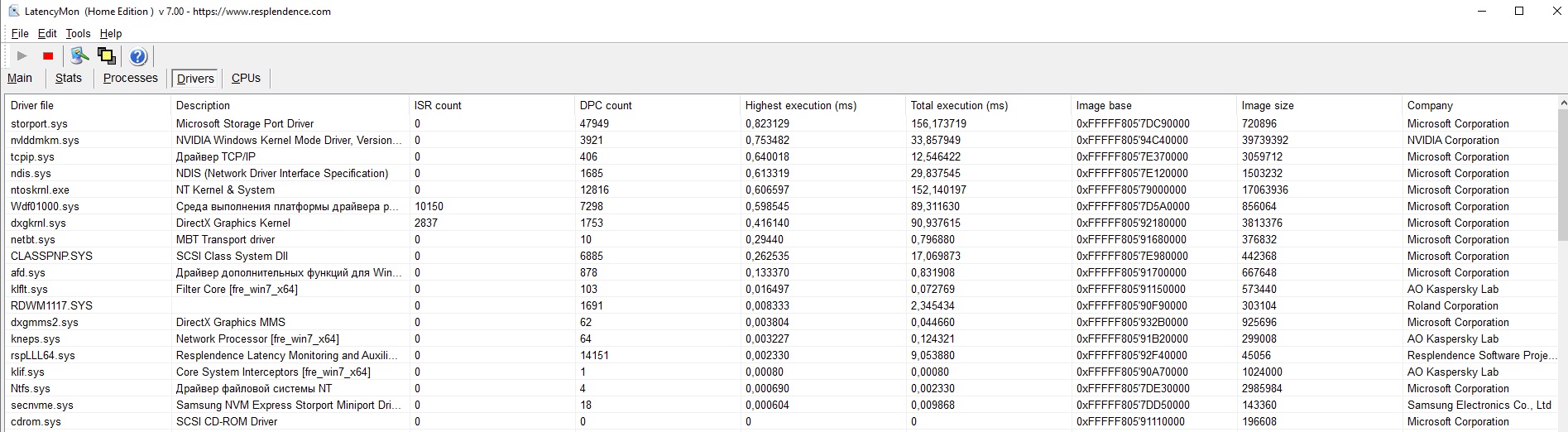Maximize the LatencyMon window
Screen dimensions: 1568x432
pos(1519,12)
